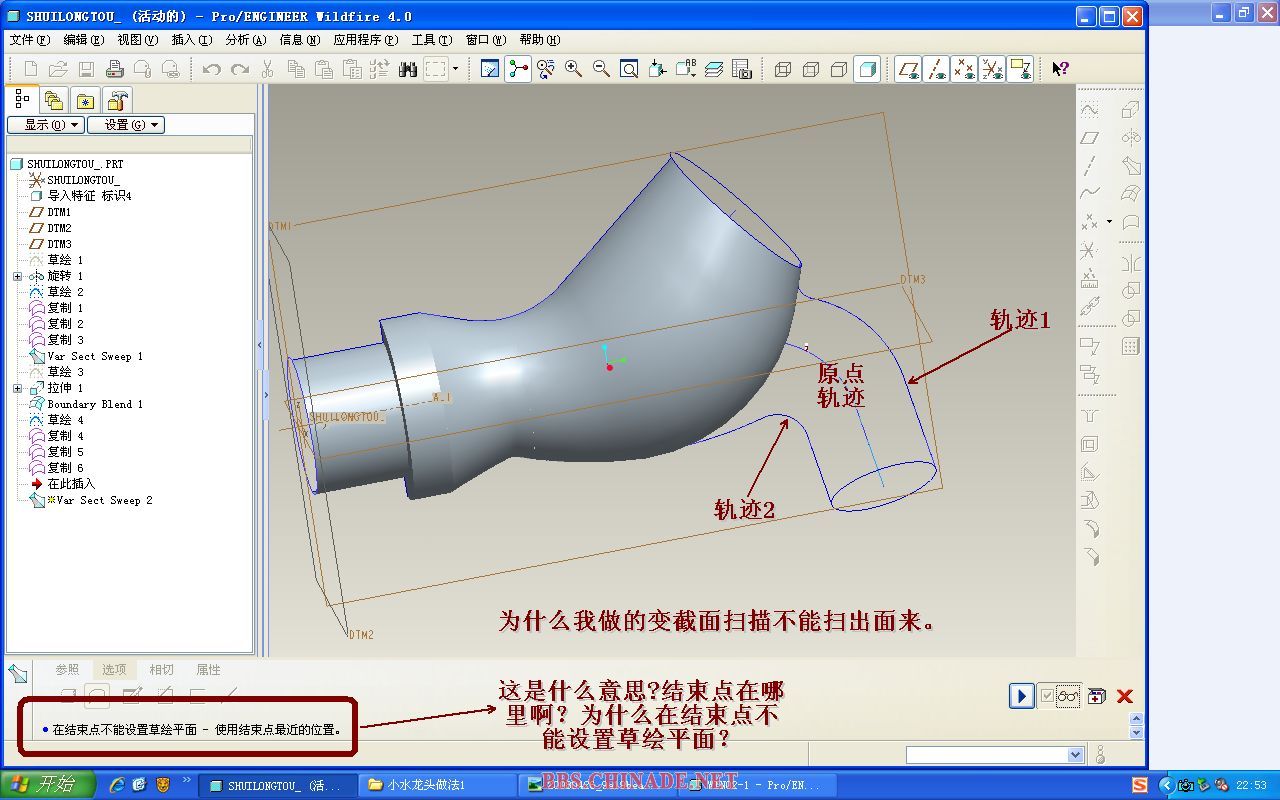Toggle Orient mode on or off
Image resolution: width=1280 pixels, height=800 pixels.
(545, 69)
